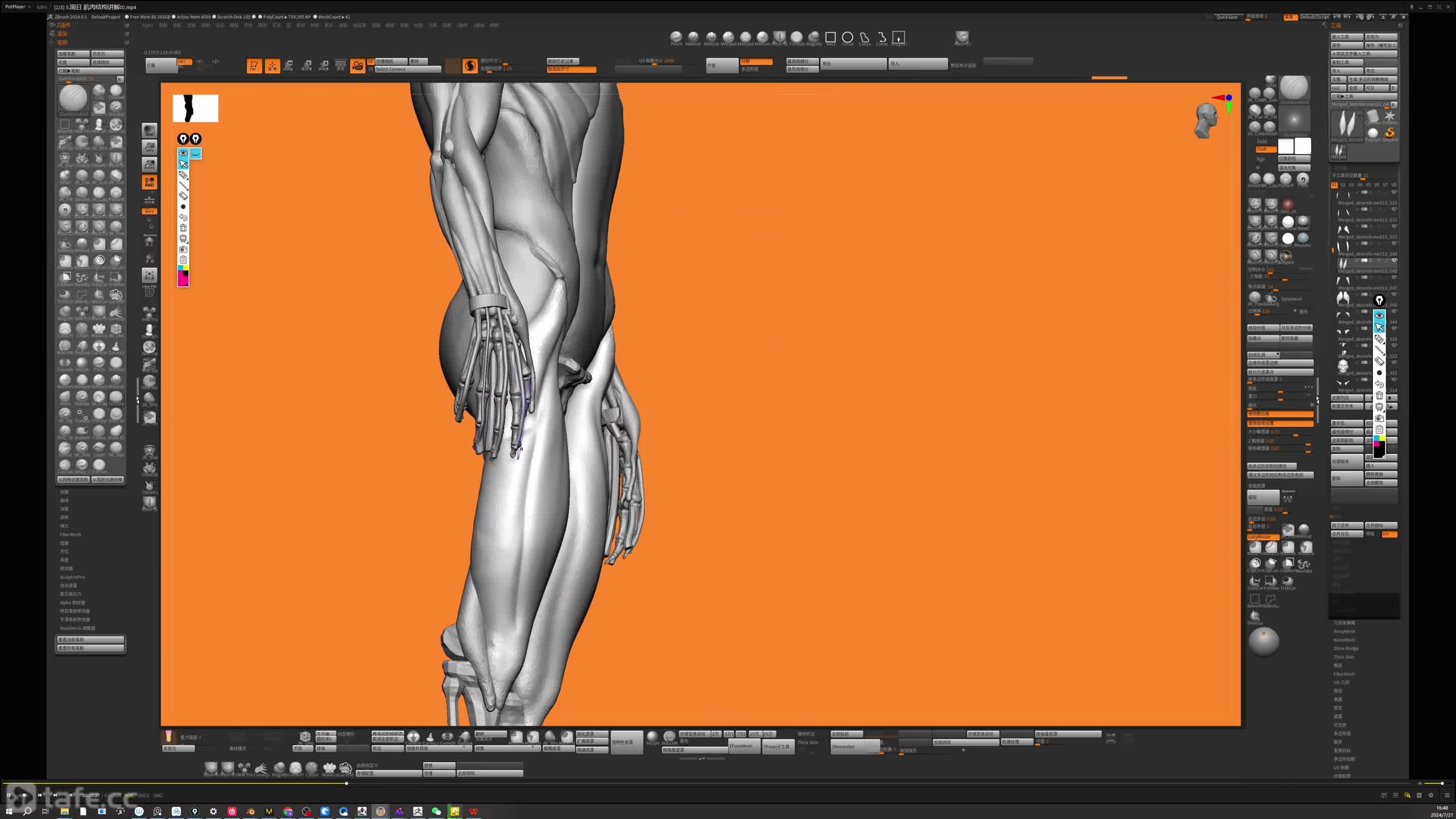Toggle eye visibility of Merged_desirefx-me013_033 subtool

1394,193
